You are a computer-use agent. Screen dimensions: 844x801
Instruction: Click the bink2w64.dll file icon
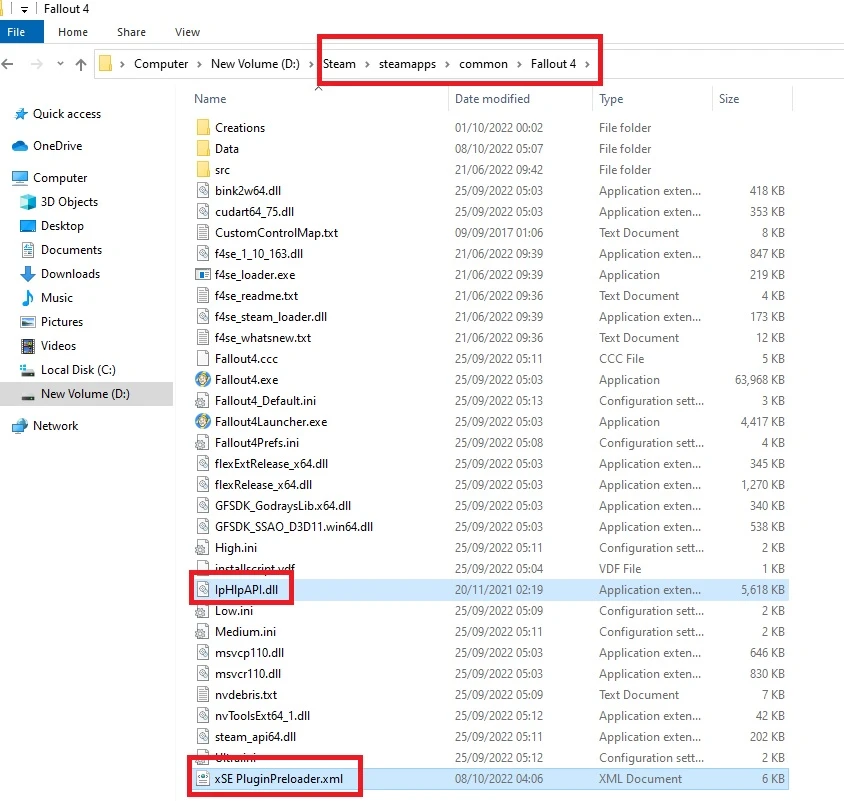click(203, 191)
